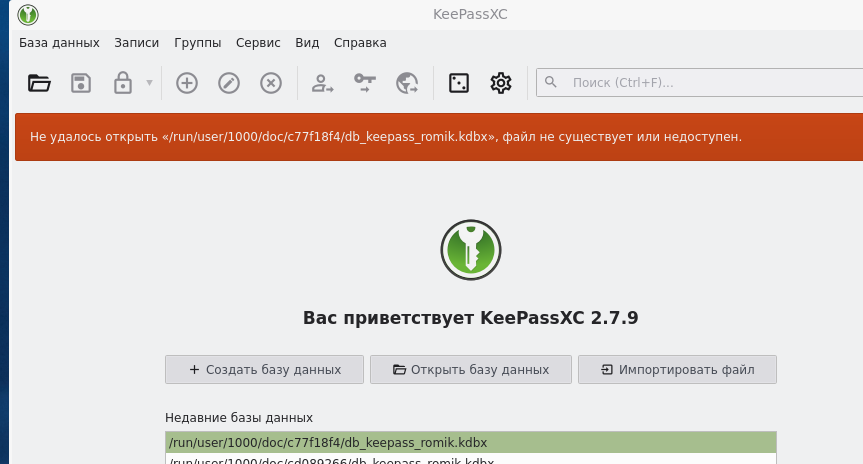Select recent database c77f18f4/db_keepass_romik.kdbx
863x464 pixels.
pyautogui.click(x=471, y=443)
